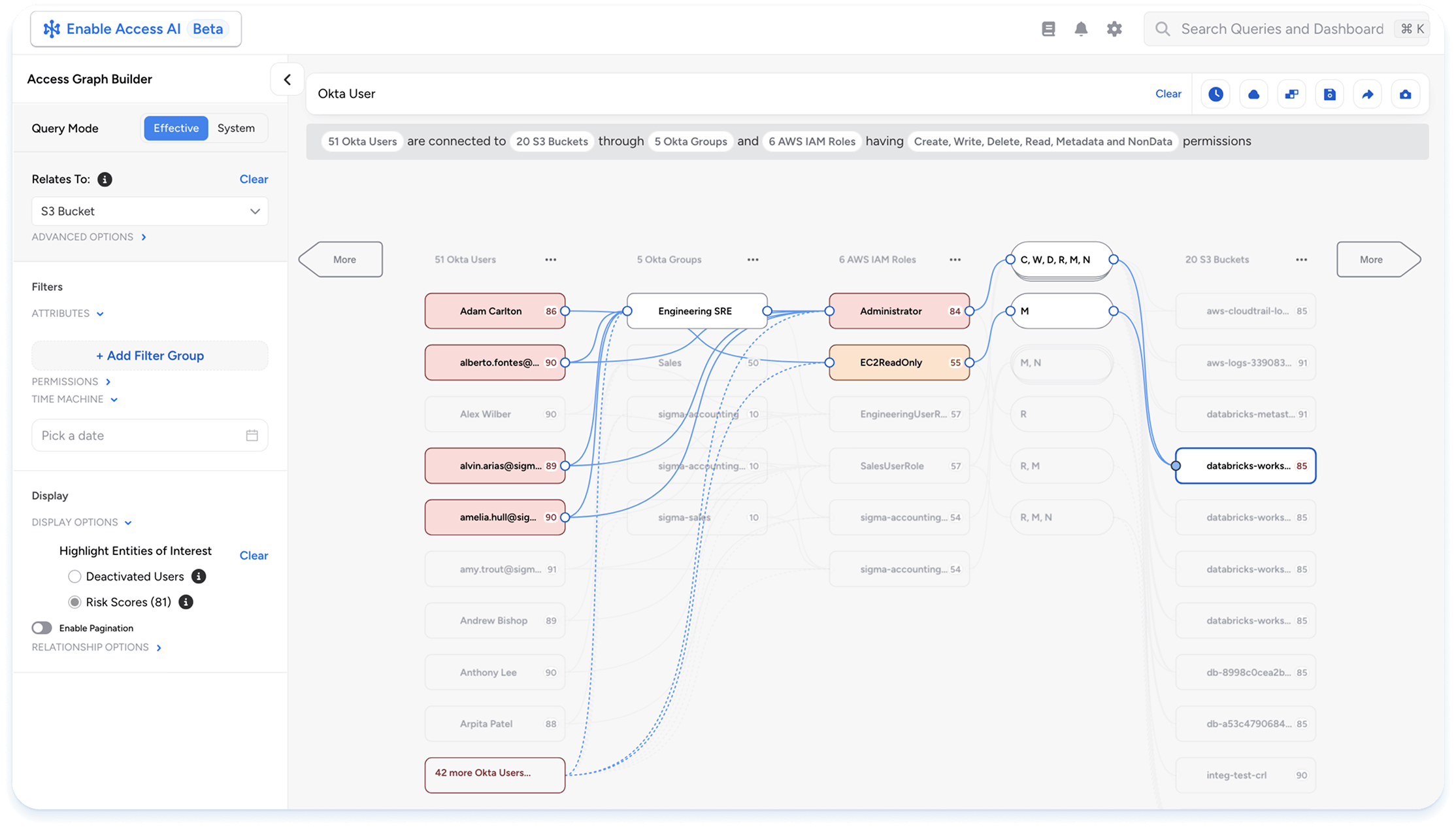The width and height of the screenshot is (1456, 829).
Task: Click the Add Filter Group button
Action: 150,356
